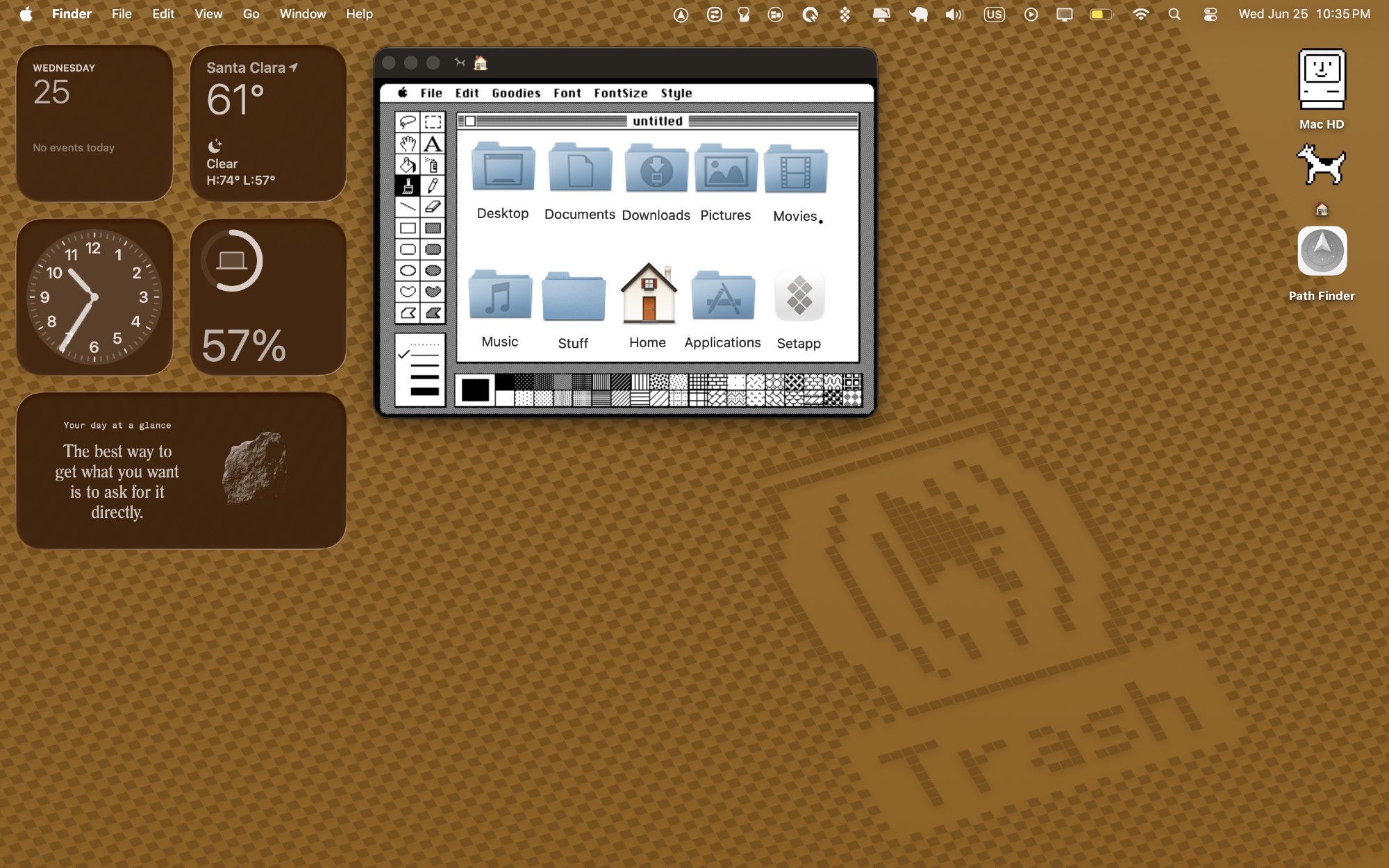1389x868 pixels.
Task: Select the Lasso tool
Action: coord(408,122)
